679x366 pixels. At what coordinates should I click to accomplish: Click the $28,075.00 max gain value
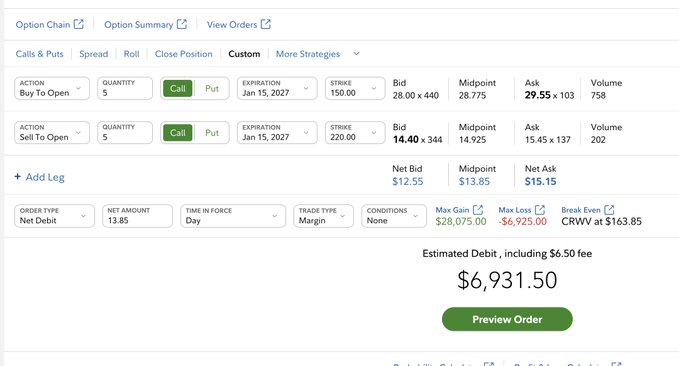(x=461, y=221)
